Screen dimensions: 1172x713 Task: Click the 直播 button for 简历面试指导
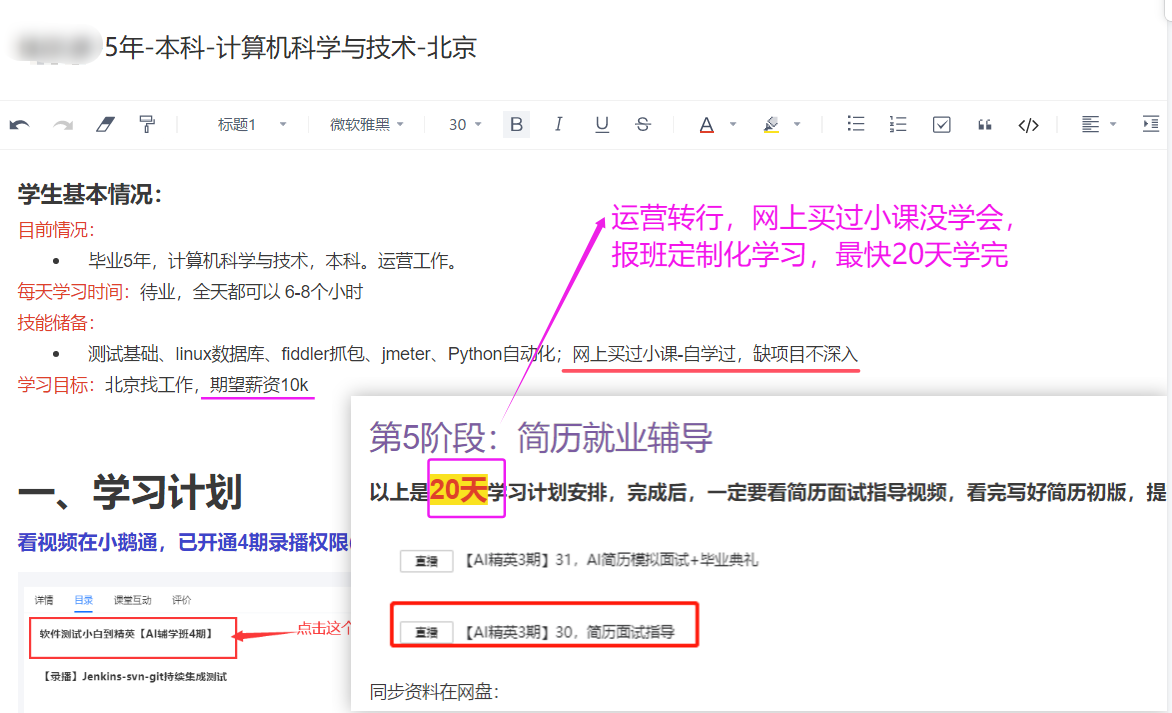pos(427,632)
